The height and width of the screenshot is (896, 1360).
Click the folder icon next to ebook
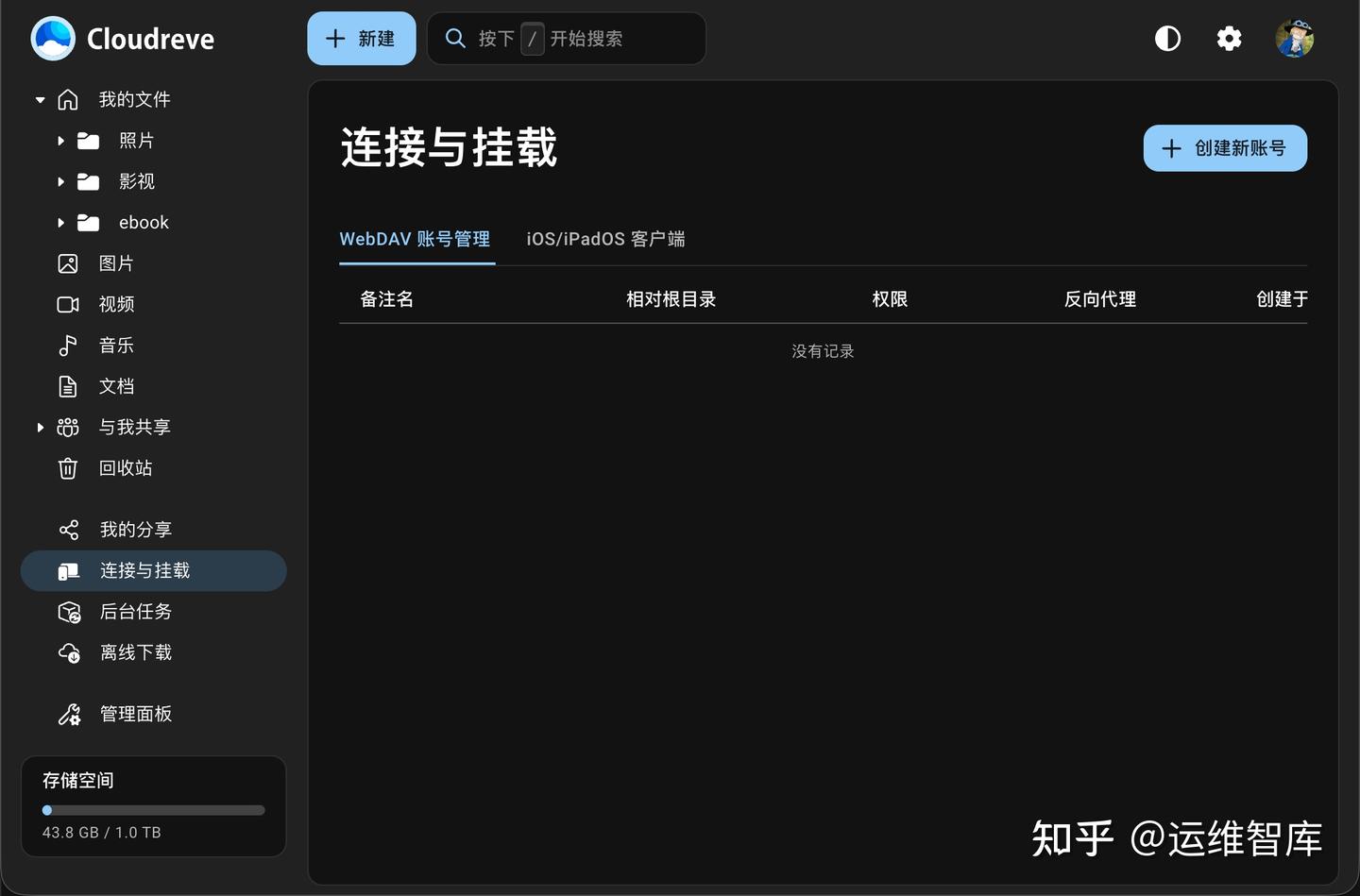pos(88,223)
